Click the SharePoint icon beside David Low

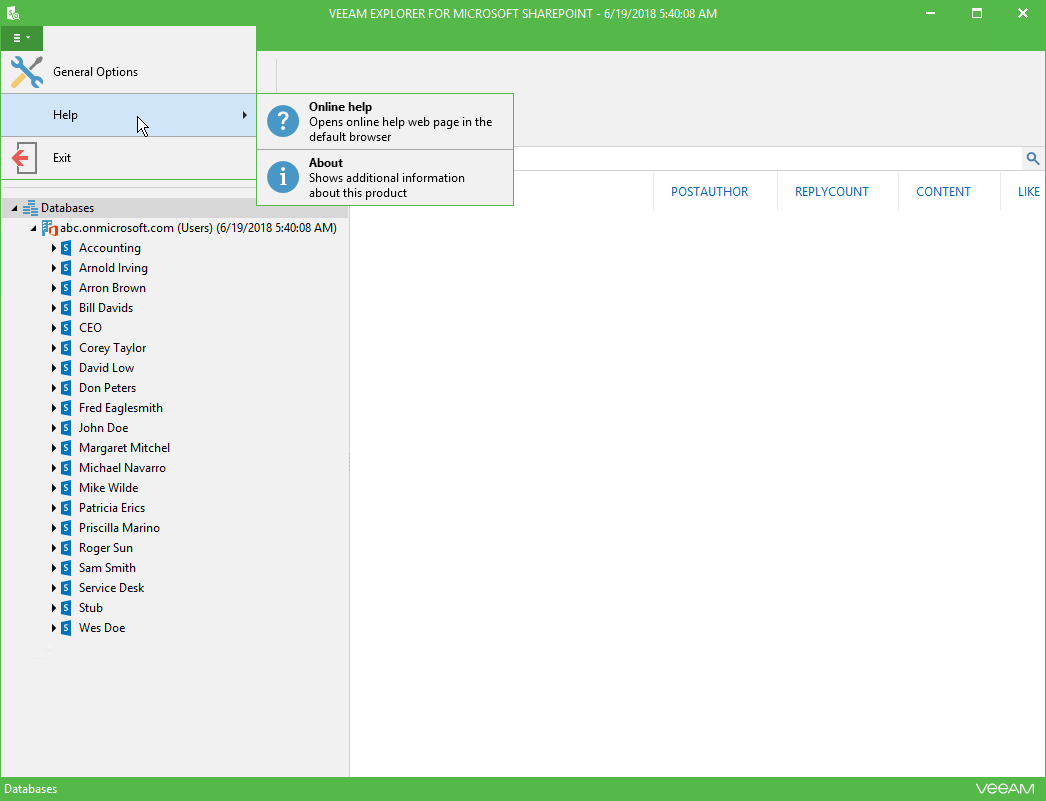66,368
